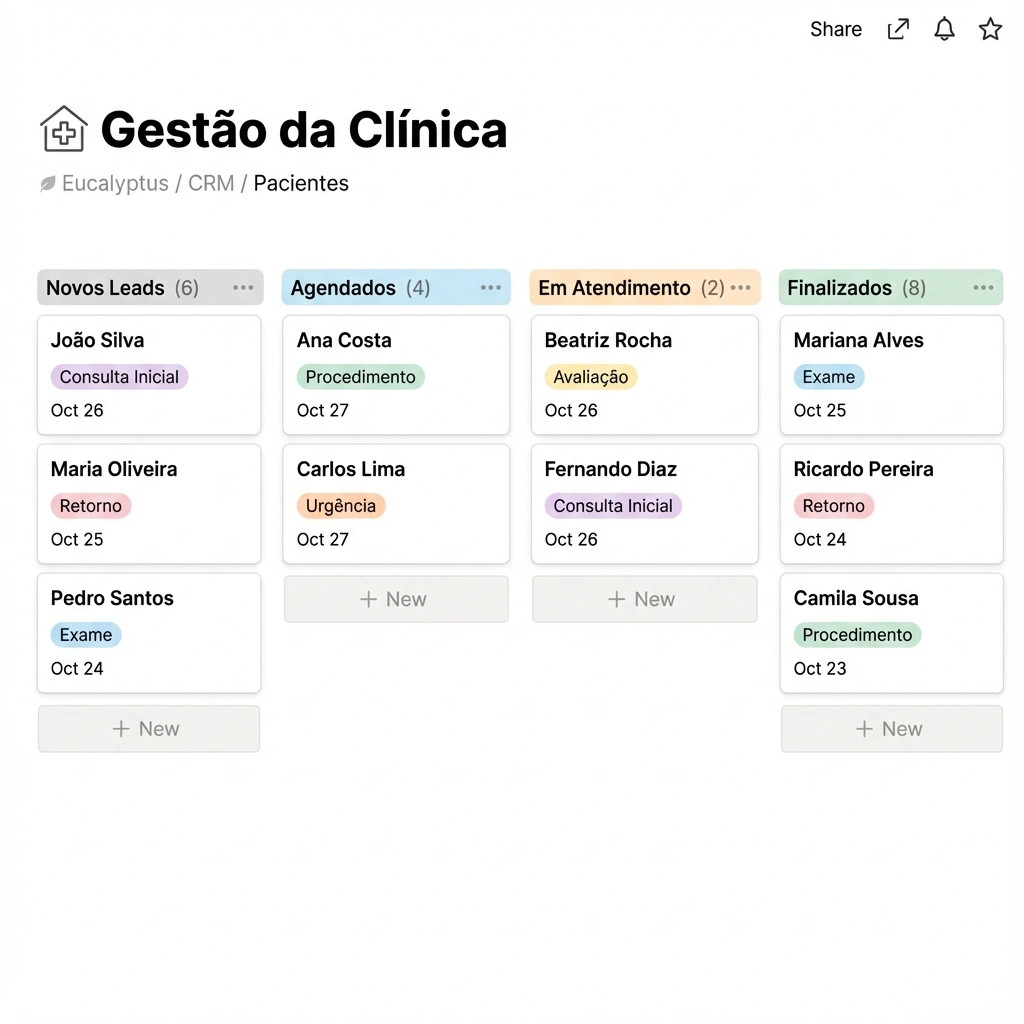Open notifications bell icon

point(944,29)
